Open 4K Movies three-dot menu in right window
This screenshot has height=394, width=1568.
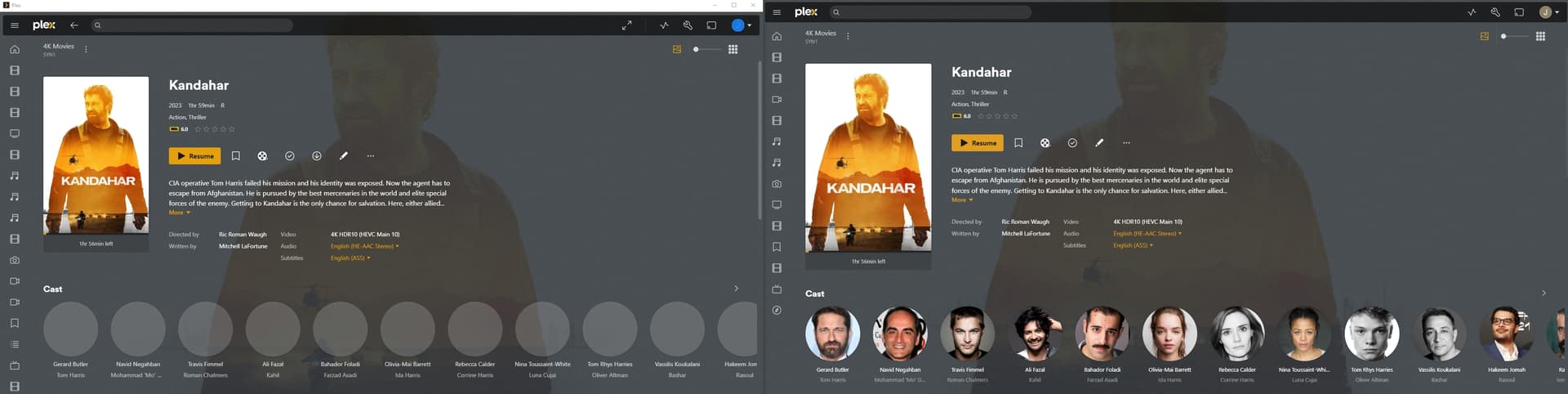[x=848, y=36]
